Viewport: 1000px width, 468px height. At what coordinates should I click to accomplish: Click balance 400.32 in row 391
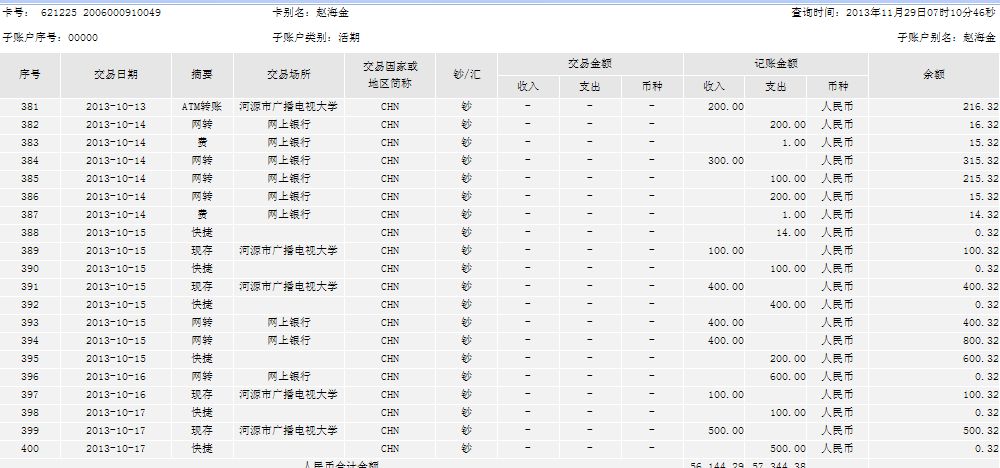(x=980, y=286)
